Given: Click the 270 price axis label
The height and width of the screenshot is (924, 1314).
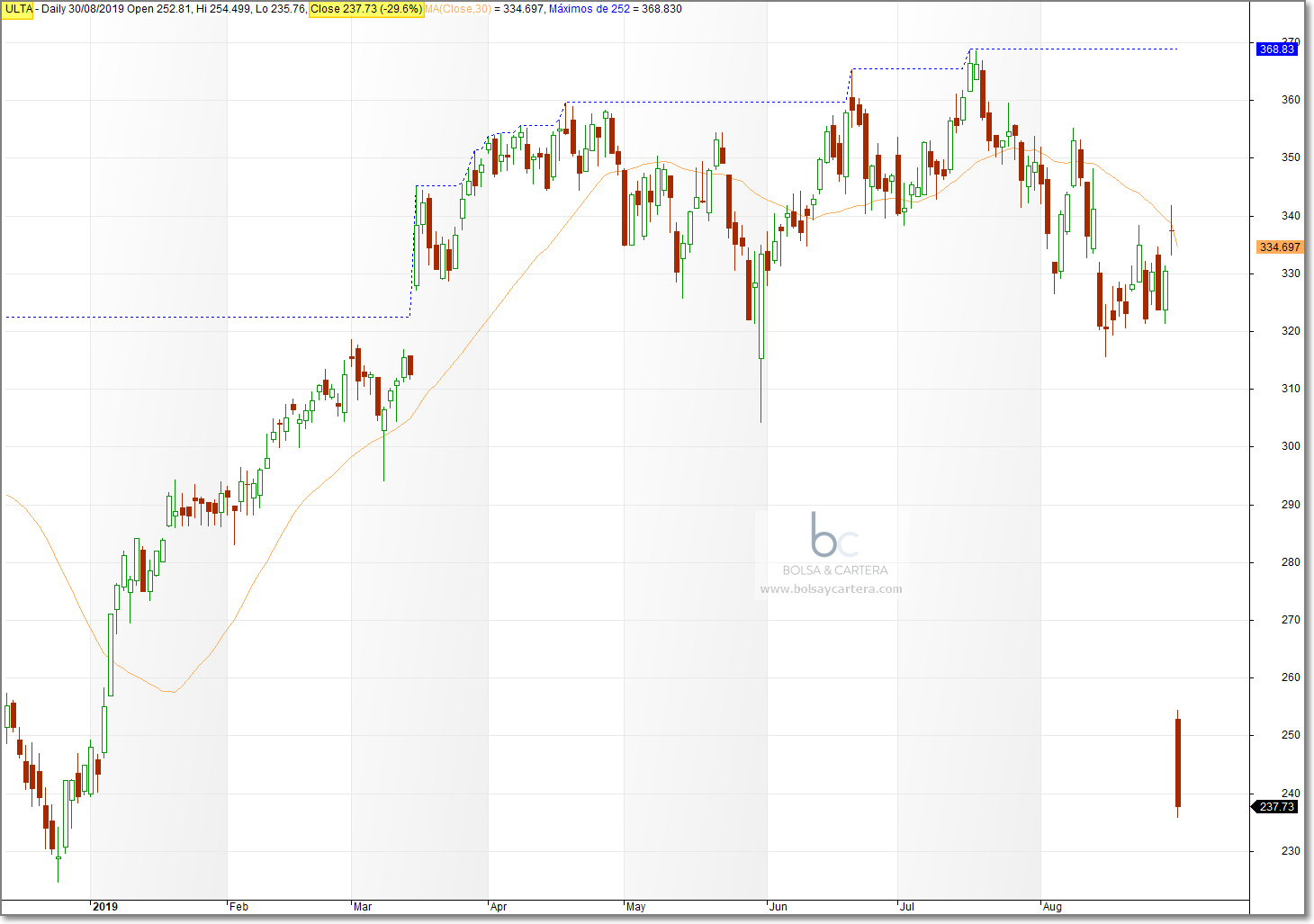Looking at the screenshot, I should point(1291,620).
